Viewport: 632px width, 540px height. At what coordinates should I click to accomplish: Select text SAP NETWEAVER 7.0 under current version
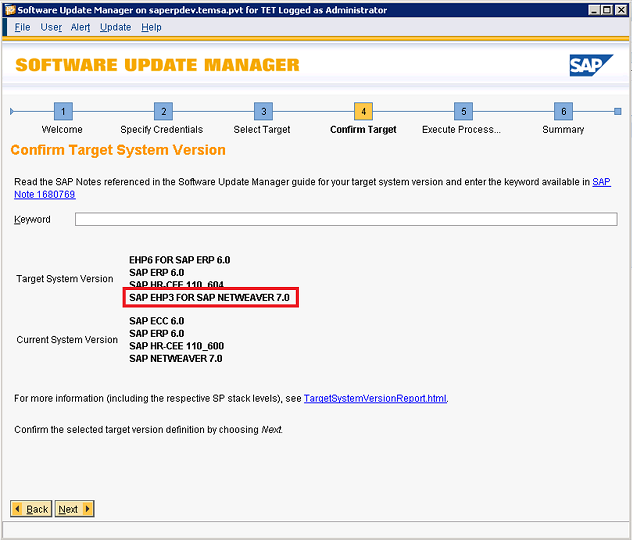point(175,358)
